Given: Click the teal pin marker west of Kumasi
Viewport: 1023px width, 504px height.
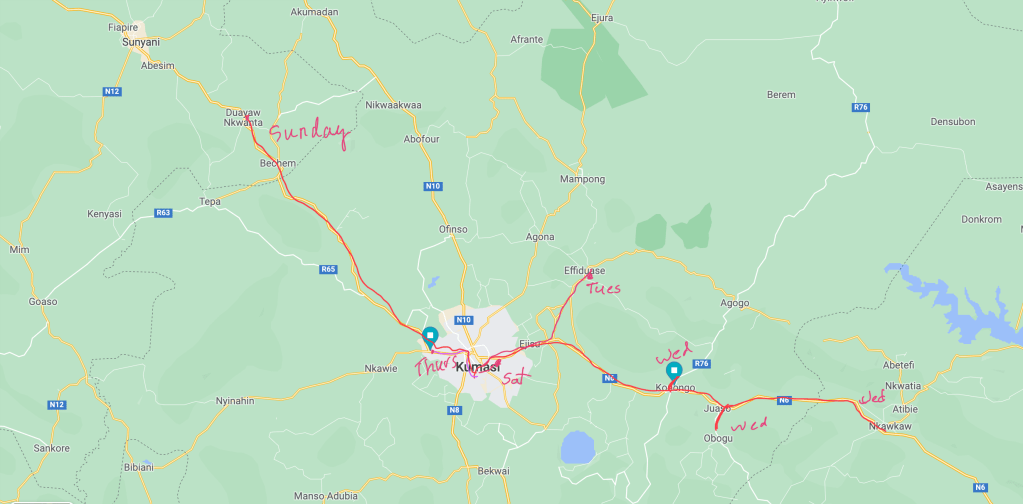Looking at the screenshot, I should coord(430,337).
